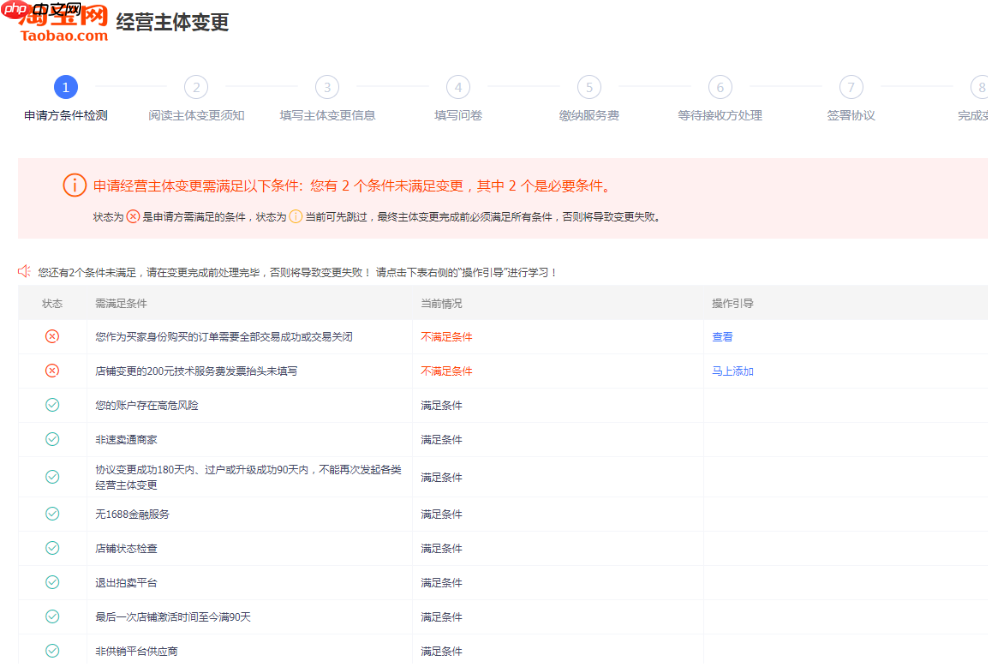
Task: Click red X status icon for invoice header row
Action: pos(52,371)
